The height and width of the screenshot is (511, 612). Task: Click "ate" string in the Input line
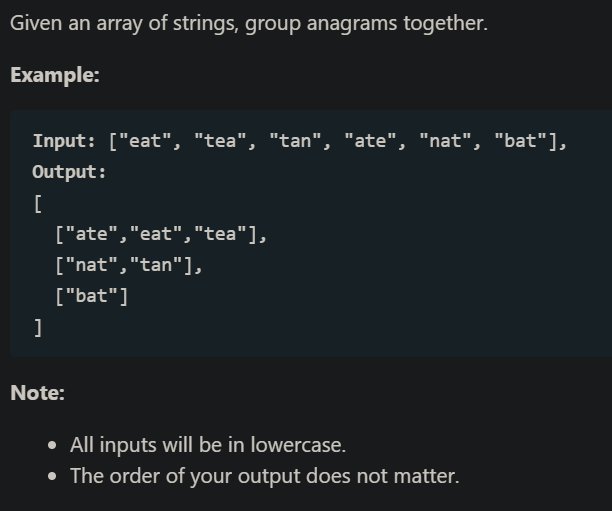(x=369, y=141)
